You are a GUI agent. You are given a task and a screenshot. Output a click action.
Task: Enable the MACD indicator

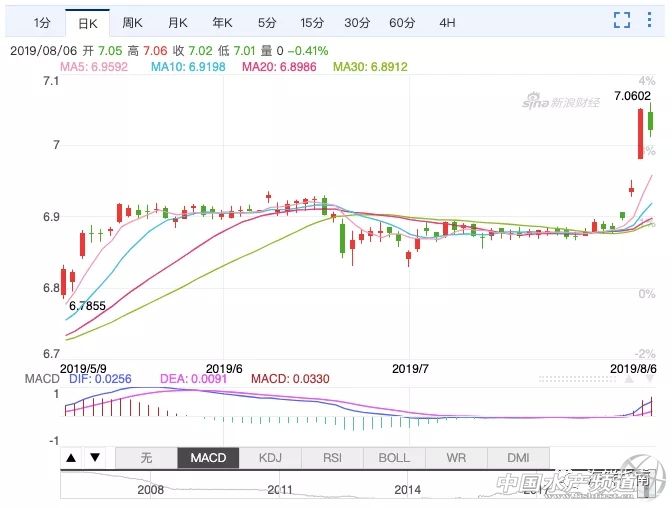(x=208, y=458)
